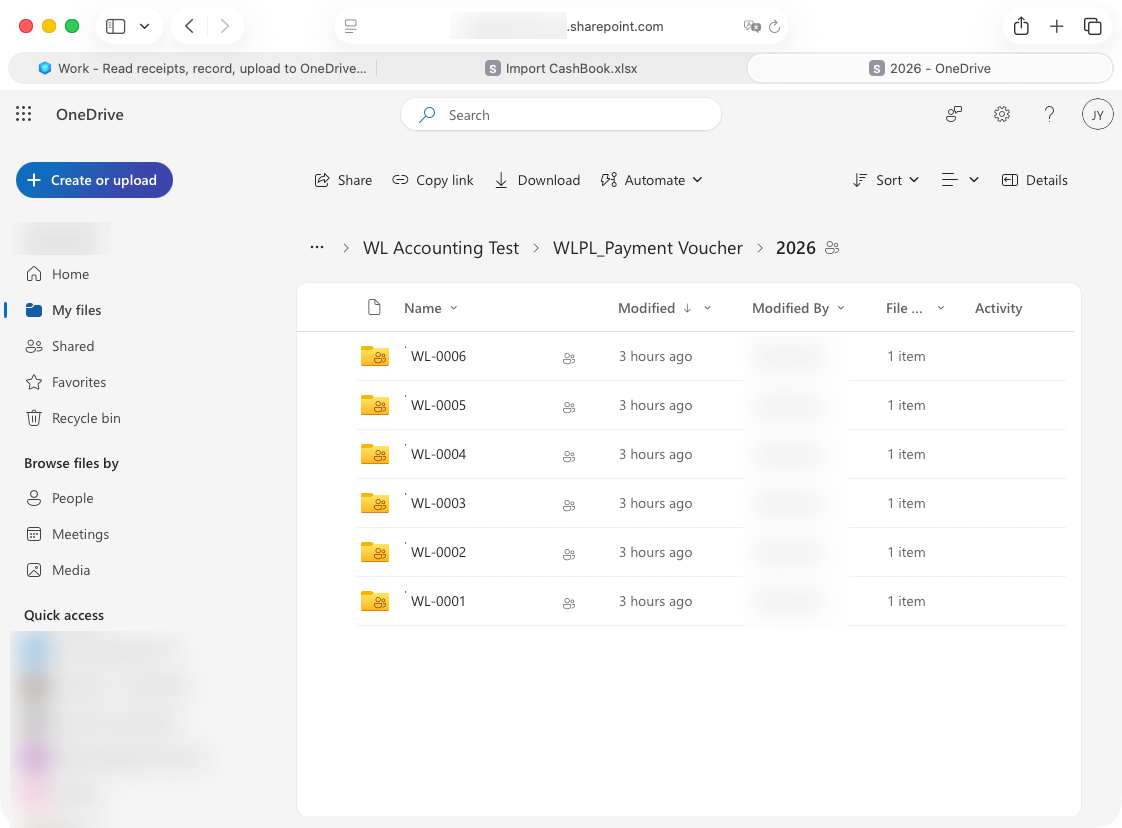Expand the Modified By column menu
The width and height of the screenshot is (1122, 828).
841,308
